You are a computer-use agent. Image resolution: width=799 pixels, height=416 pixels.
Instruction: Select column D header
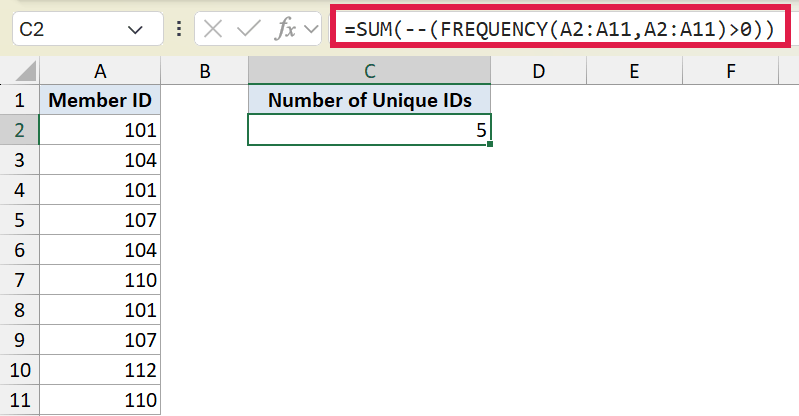(539, 71)
